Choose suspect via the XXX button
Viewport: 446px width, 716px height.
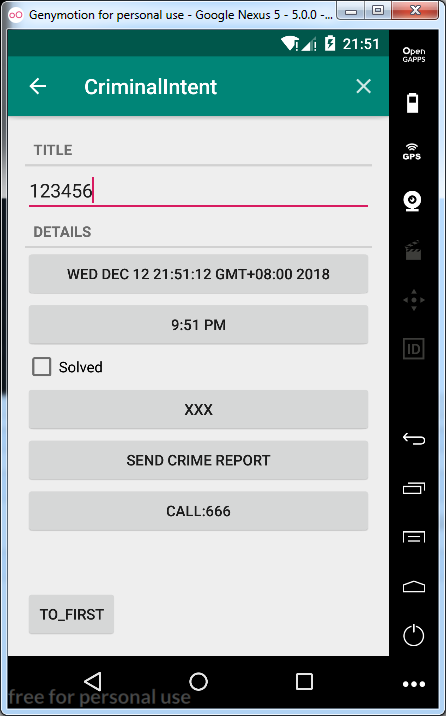click(x=199, y=410)
